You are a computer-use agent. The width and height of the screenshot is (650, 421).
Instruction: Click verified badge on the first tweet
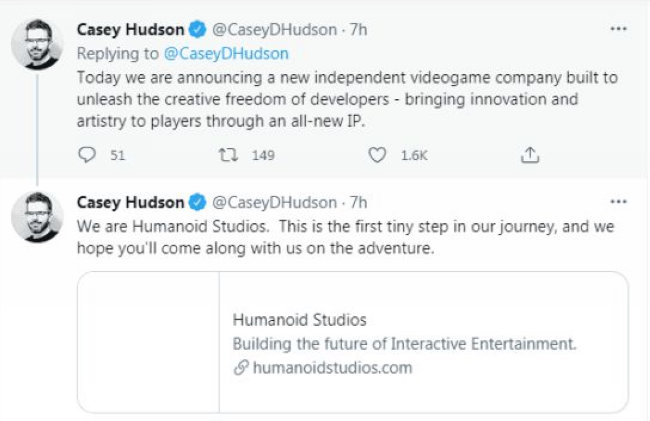198,29
